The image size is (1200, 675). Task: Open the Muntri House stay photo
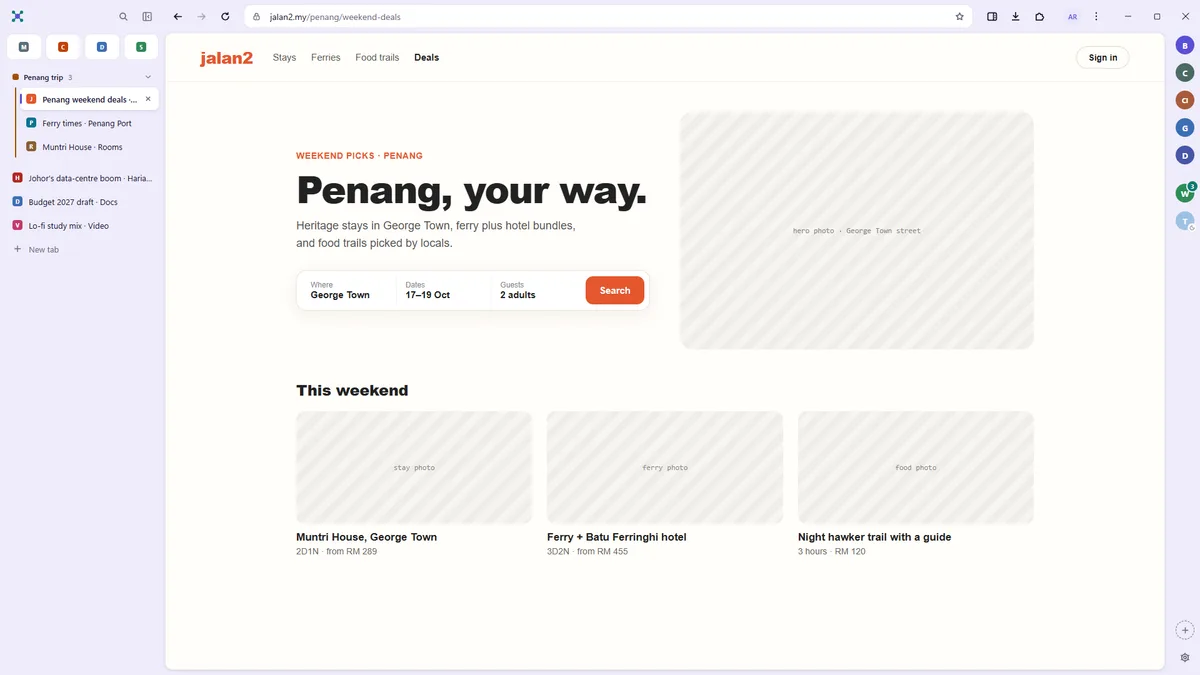pos(414,467)
